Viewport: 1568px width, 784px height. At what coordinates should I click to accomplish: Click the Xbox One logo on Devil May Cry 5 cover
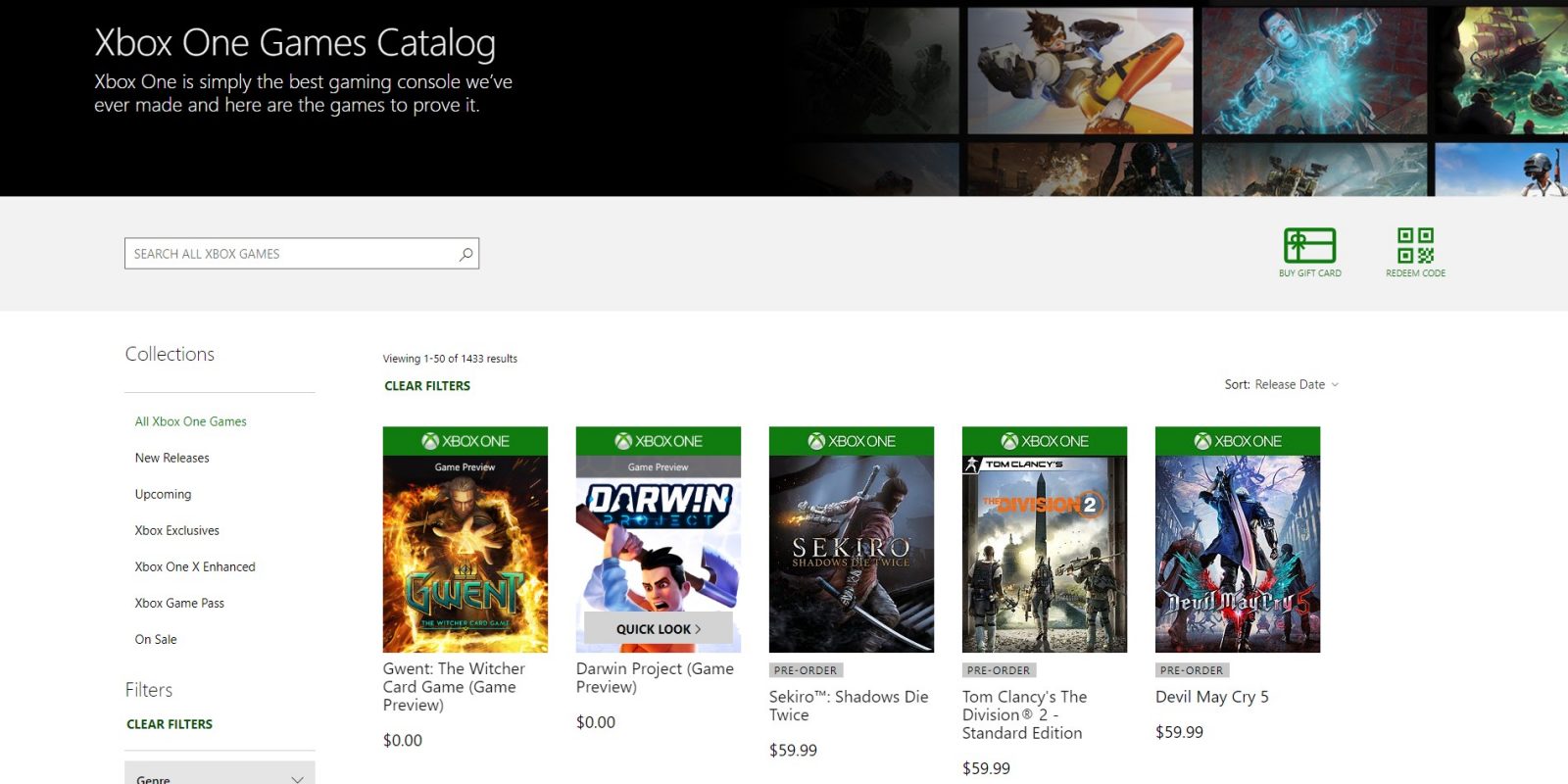click(x=1238, y=441)
